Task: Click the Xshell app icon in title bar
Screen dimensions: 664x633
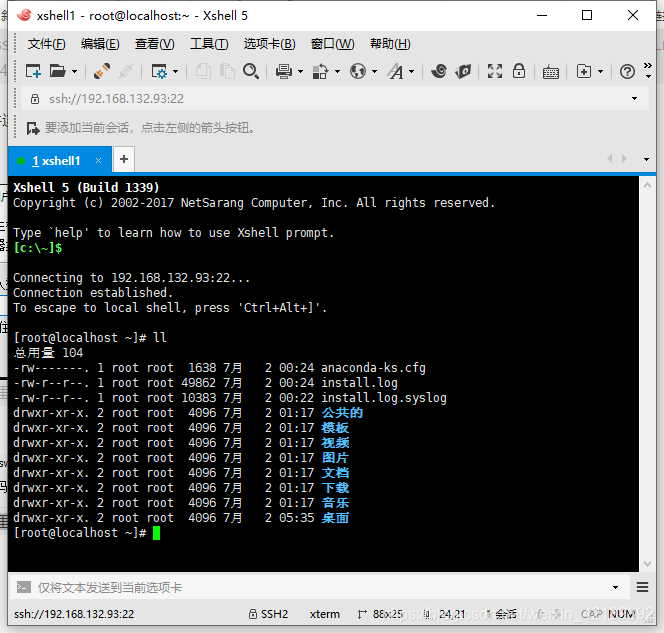Action: [24, 15]
